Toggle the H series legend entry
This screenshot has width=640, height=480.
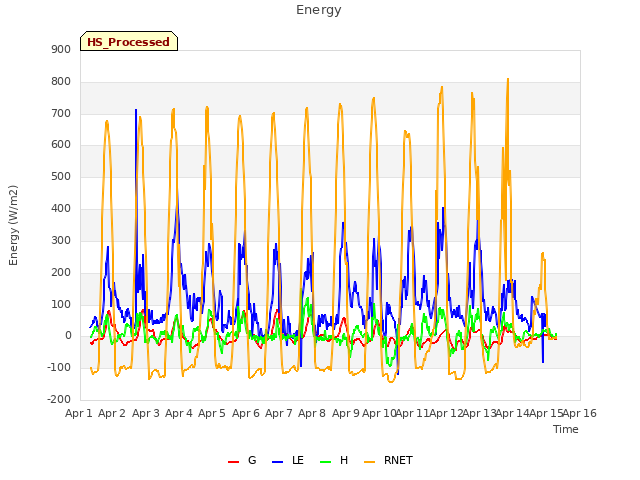[334, 460]
